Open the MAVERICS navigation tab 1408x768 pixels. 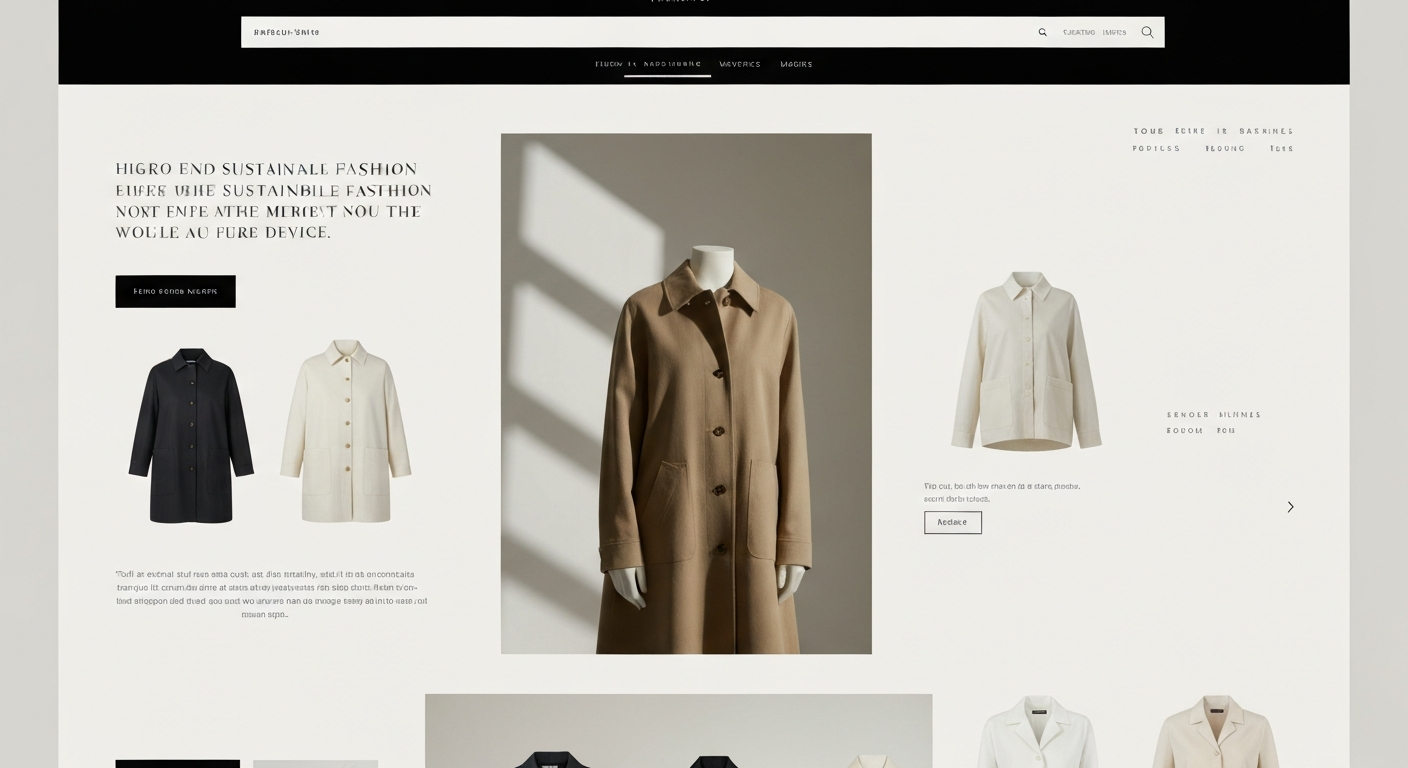740,64
